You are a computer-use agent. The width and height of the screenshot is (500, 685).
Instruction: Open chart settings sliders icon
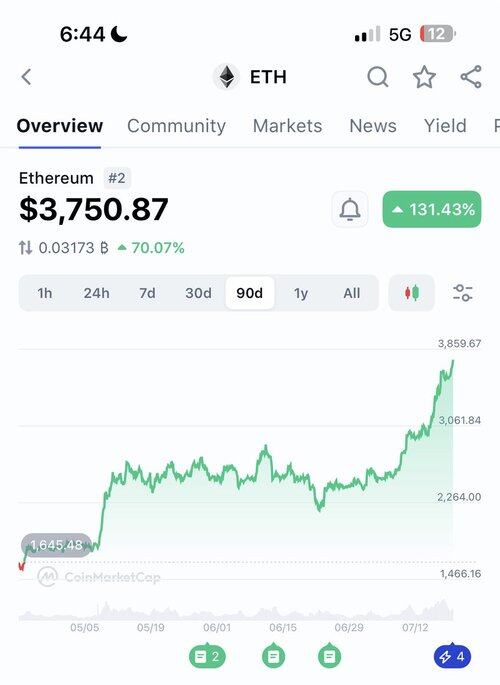pos(462,293)
